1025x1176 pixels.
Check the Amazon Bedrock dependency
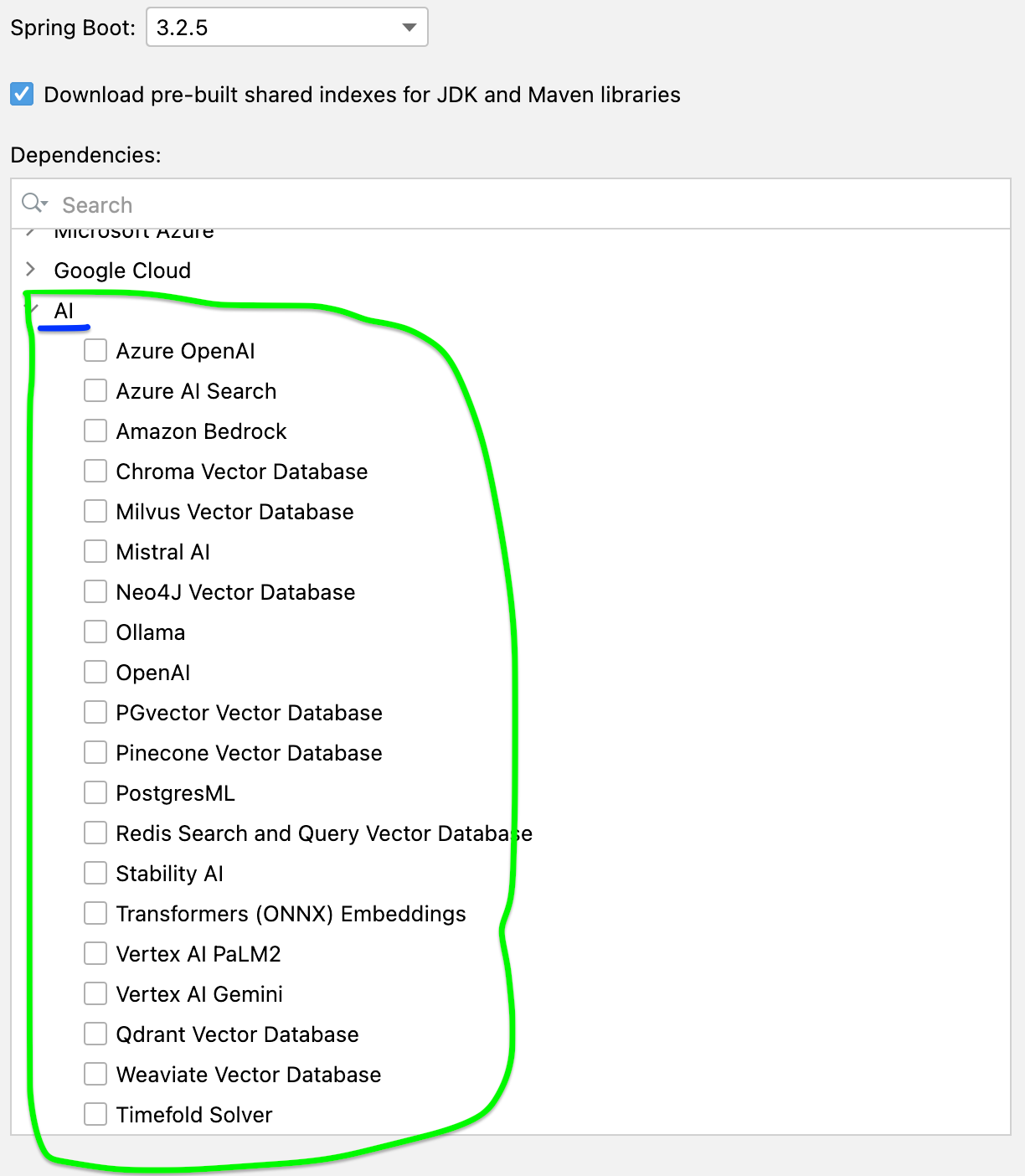tap(95, 431)
